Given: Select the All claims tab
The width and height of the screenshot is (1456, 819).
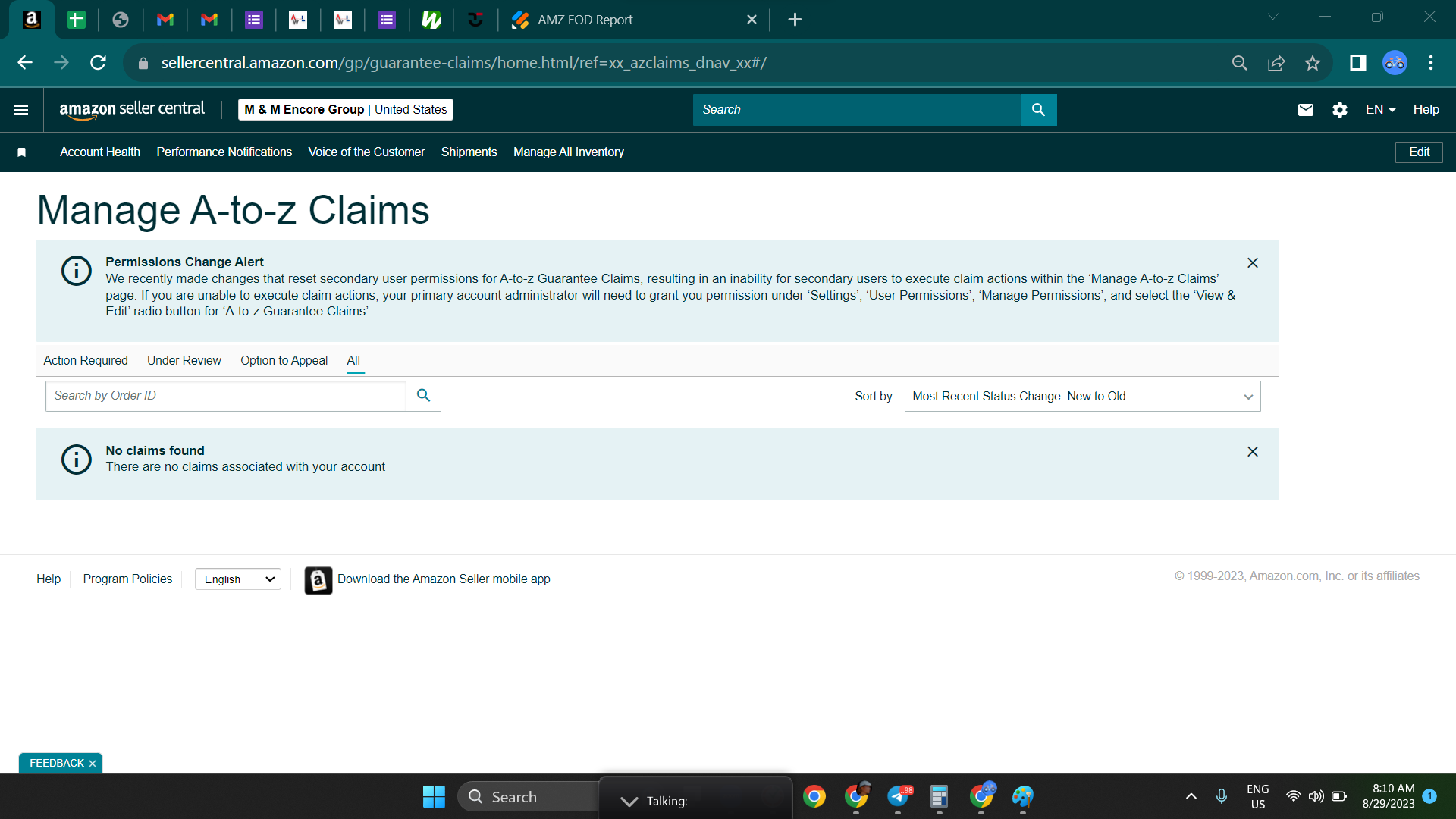Looking at the screenshot, I should point(353,361).
